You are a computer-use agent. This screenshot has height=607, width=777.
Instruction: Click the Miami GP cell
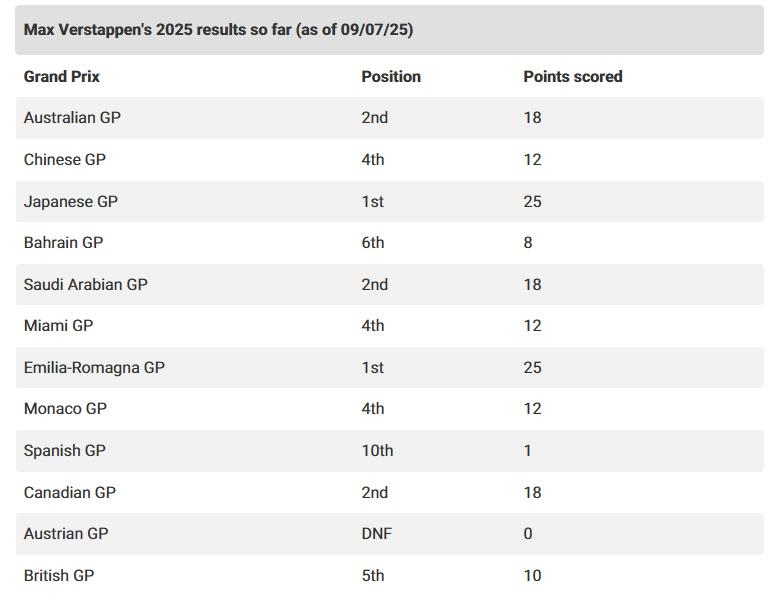point(58,326)
